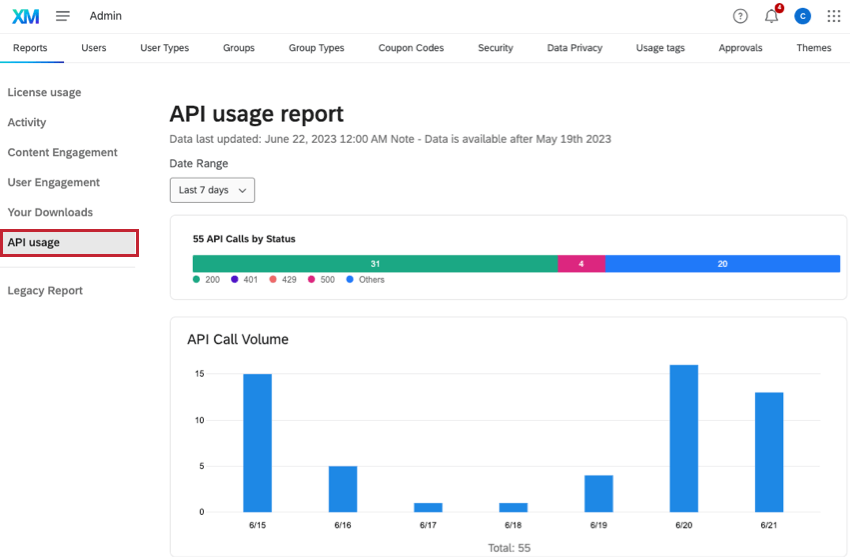Toggle the 401 legend item

pyautogui.click(x=244, y=280)
